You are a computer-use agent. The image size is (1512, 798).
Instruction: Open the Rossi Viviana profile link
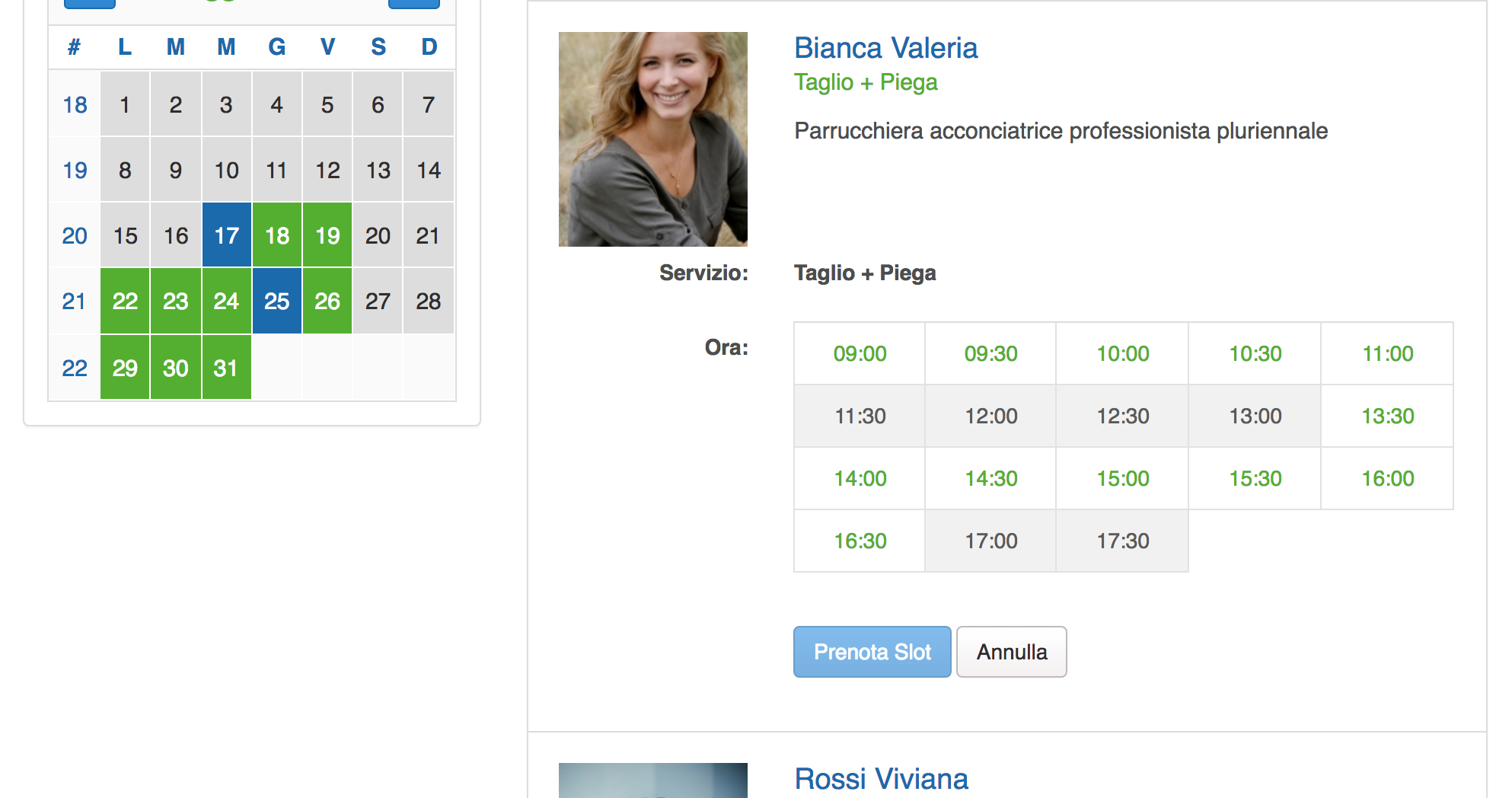click(881, 779)
